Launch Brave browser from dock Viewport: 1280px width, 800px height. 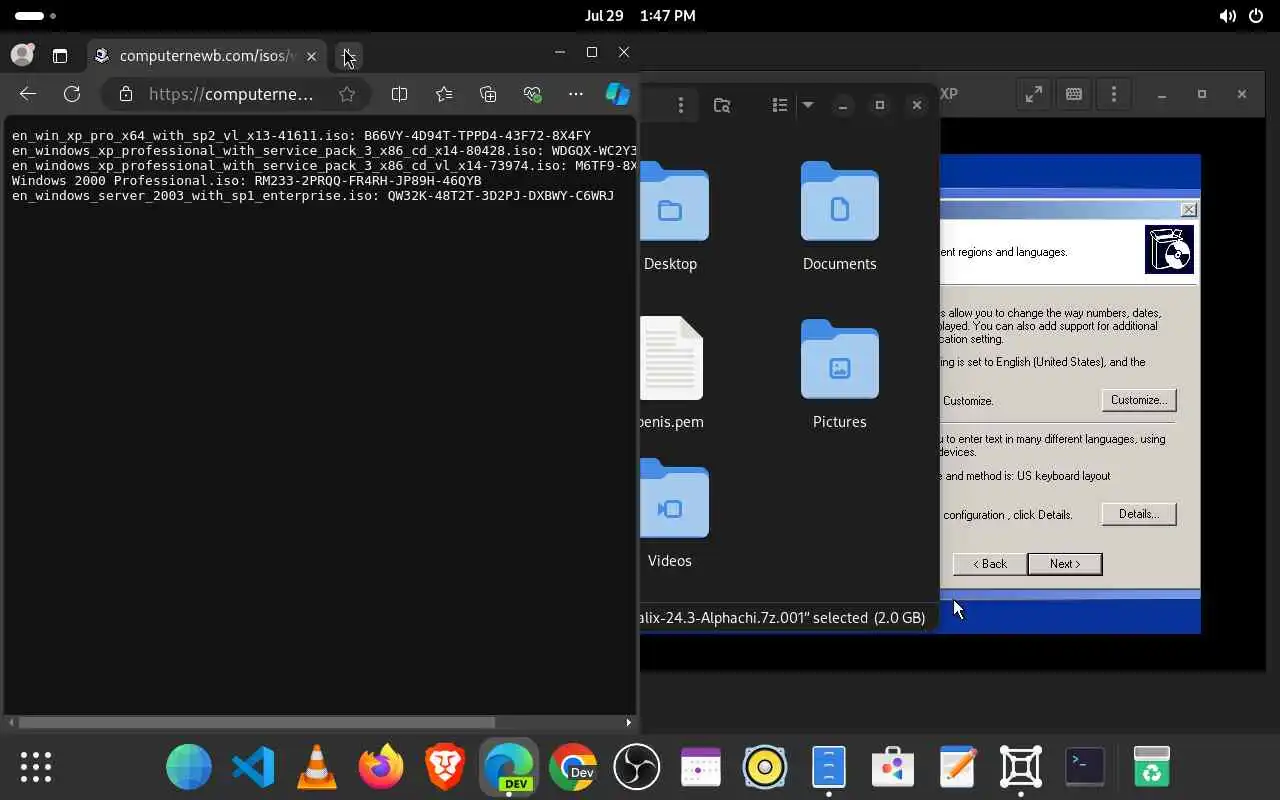click(x=445, y=767)
